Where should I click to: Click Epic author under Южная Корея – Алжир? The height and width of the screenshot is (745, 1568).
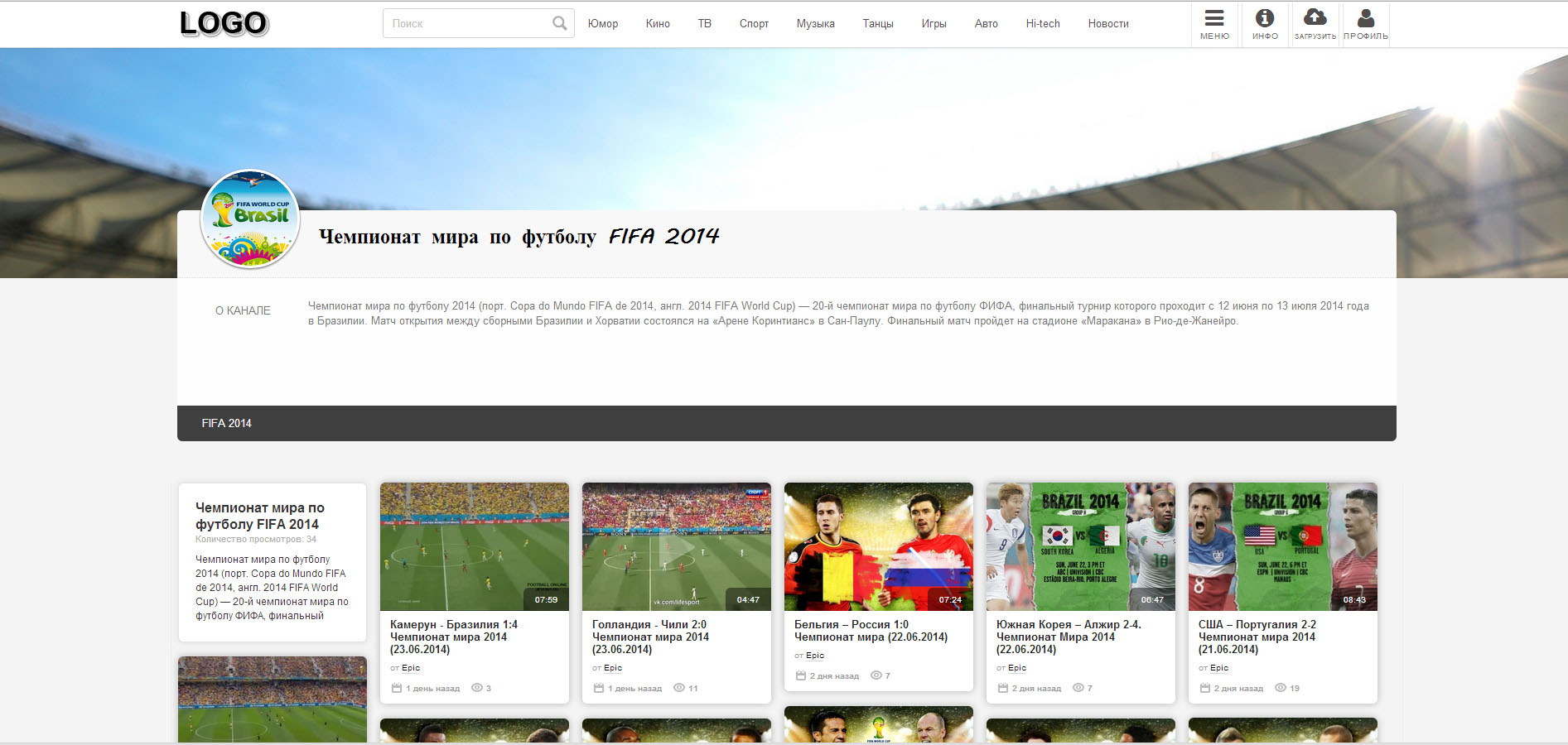(1017, 668)
